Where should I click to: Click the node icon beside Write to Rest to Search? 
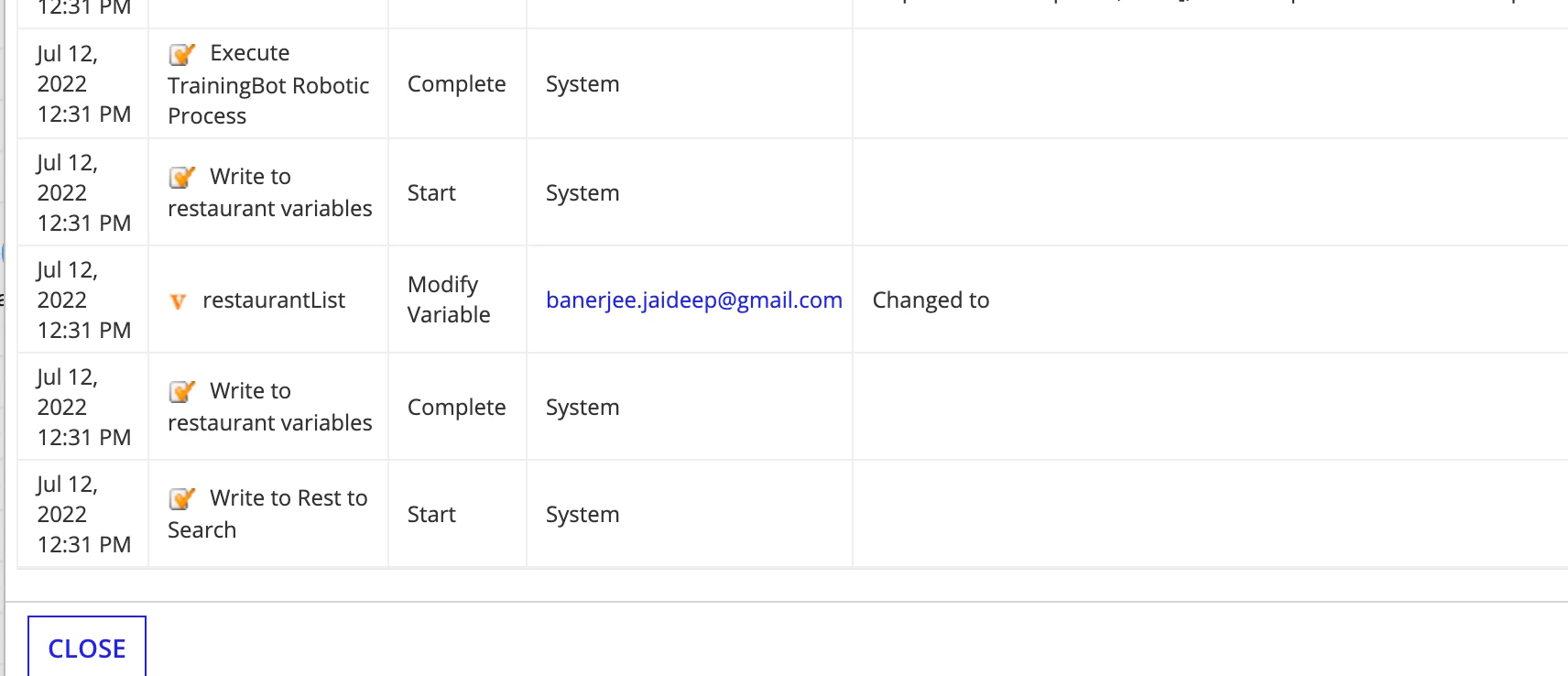182,498
